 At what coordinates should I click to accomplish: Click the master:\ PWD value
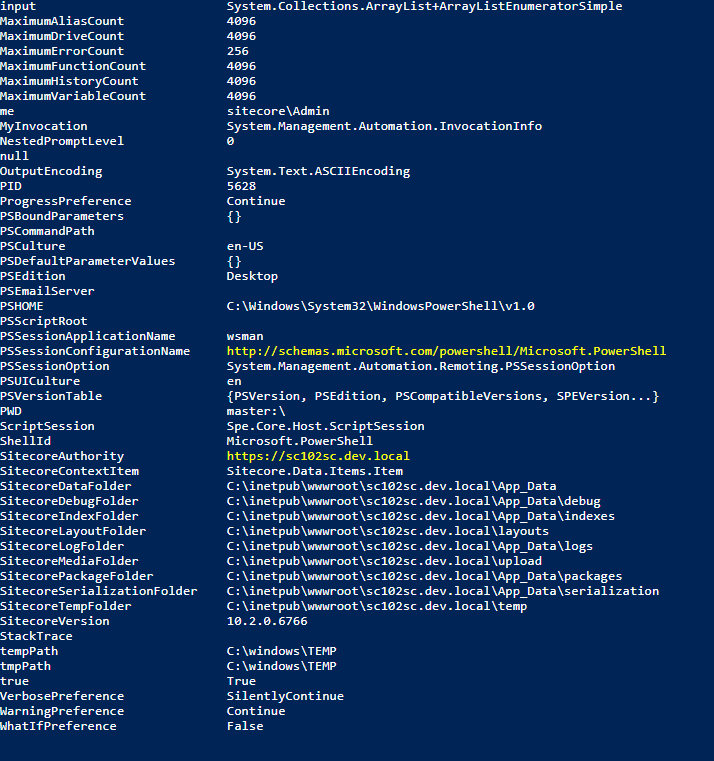pos(256,411)
